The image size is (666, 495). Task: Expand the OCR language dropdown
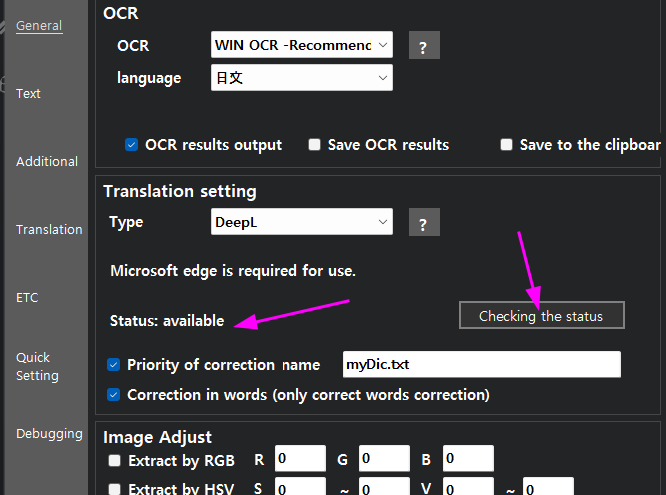click(x=302, y=77)
